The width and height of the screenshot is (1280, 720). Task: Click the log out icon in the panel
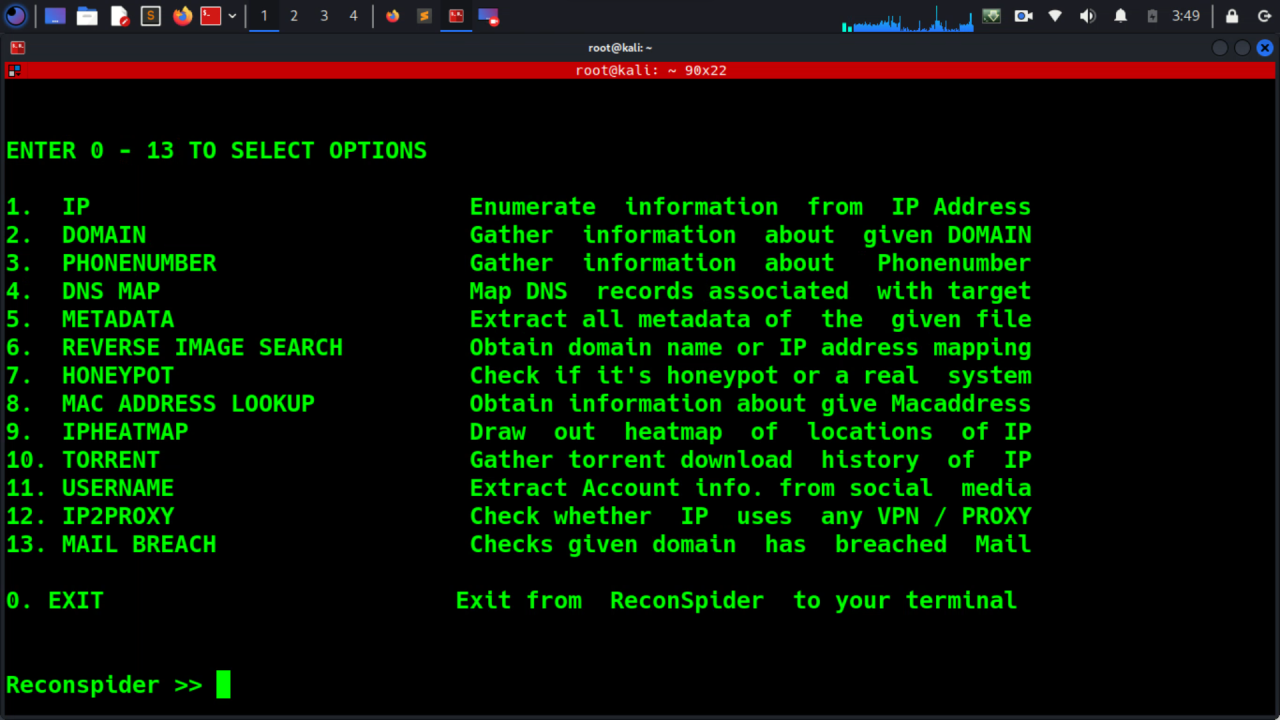click(1266, 15)
